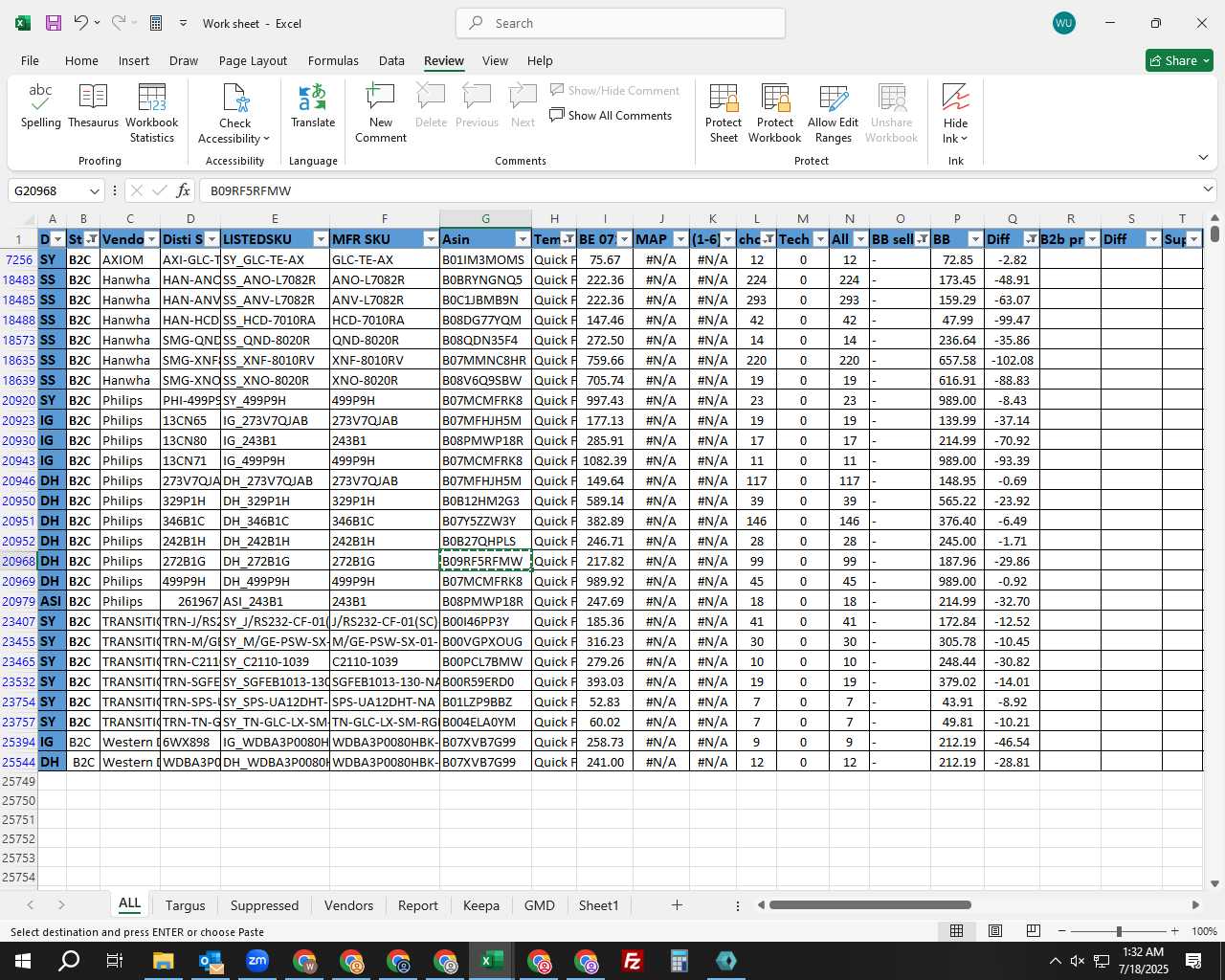This screenshot has height=980, width=1225.
Task: Switch to the Suppressed sheet tab
Action: click(x=264, y=905)
